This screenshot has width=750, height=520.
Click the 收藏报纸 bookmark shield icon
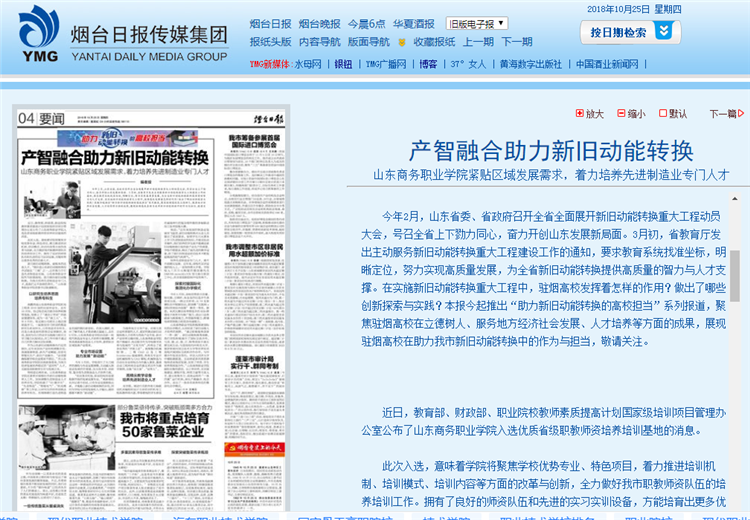click(402, 43)
